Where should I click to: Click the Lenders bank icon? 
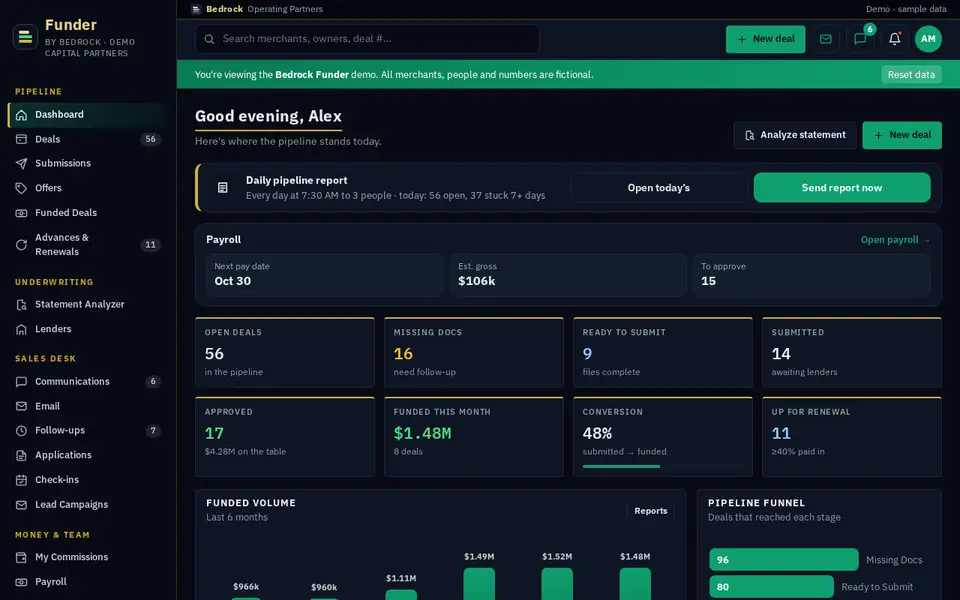(x=21, y=329)
